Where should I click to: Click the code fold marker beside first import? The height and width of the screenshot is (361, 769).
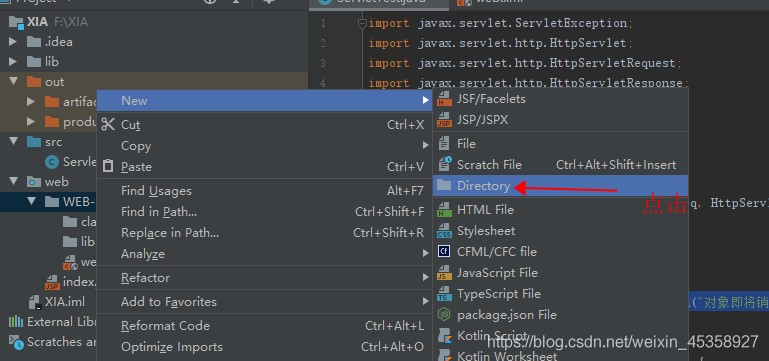[x=363, y=23]
